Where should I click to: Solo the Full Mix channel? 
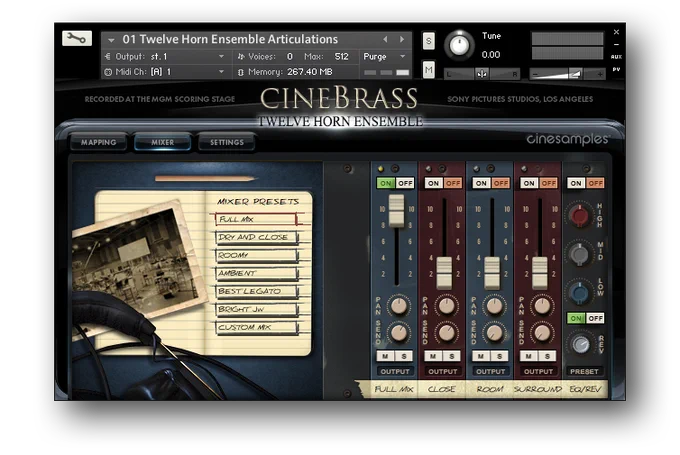(404, 356)
